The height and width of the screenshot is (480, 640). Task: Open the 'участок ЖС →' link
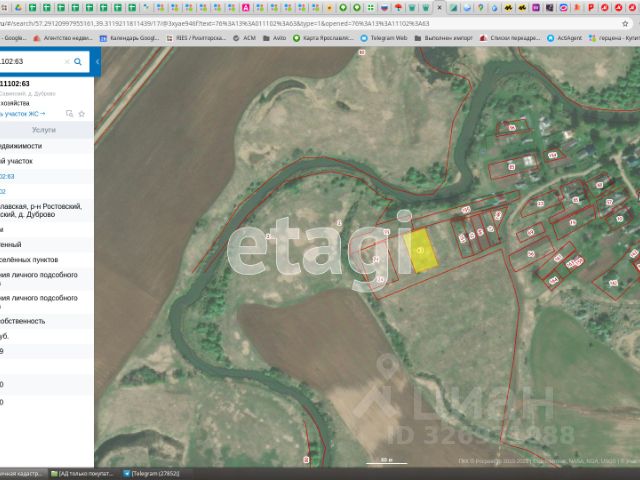pyautogui.click(x=23, y=114)
